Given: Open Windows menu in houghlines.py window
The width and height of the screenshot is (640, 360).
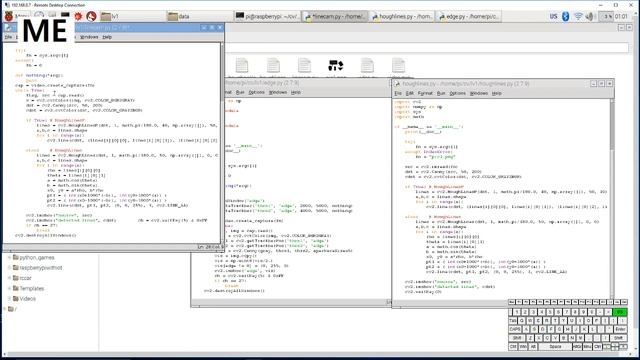Looking at the screenshot, I should click(x=478, y=93).
